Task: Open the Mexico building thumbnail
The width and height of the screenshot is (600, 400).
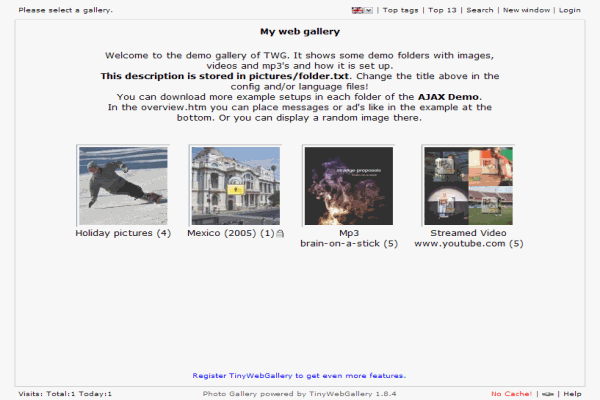Action: 235,186
